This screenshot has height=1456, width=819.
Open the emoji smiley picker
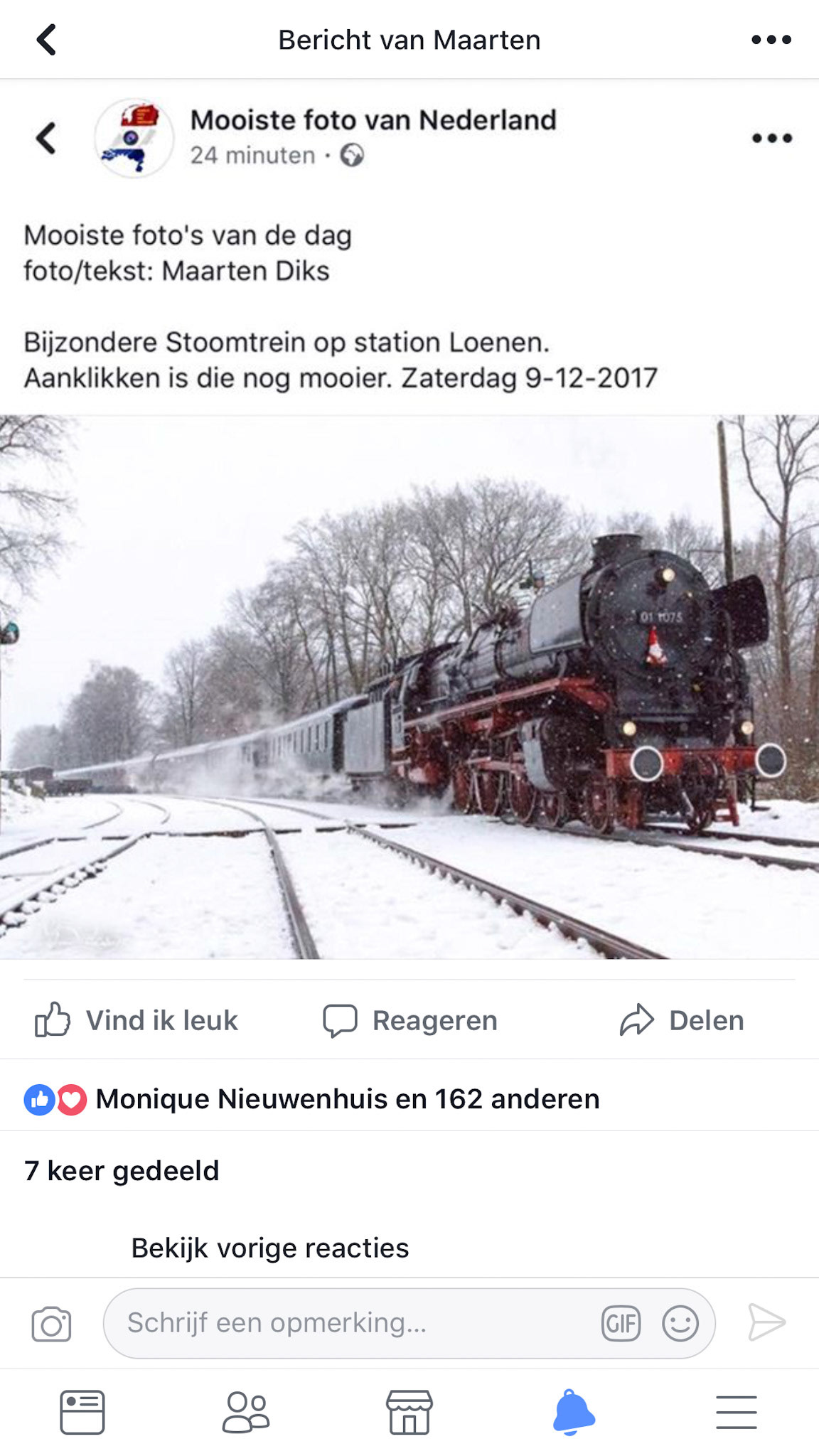(x=680, y=1324)
